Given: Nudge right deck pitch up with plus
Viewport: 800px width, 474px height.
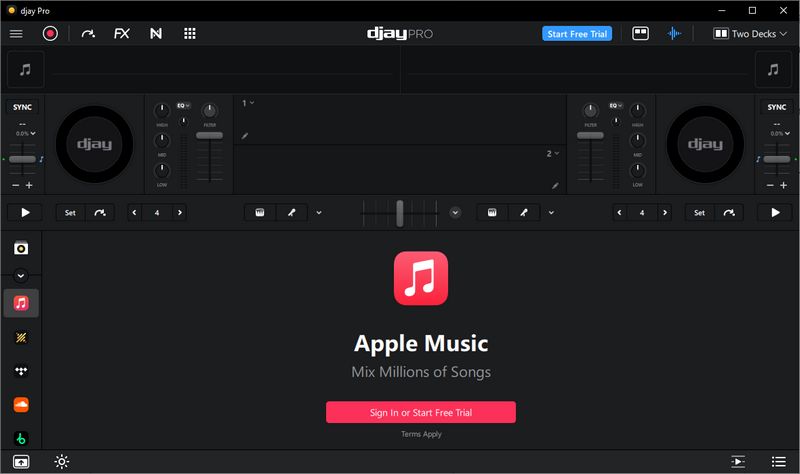Looking at the screenshot, I should [x=783, y=185].
